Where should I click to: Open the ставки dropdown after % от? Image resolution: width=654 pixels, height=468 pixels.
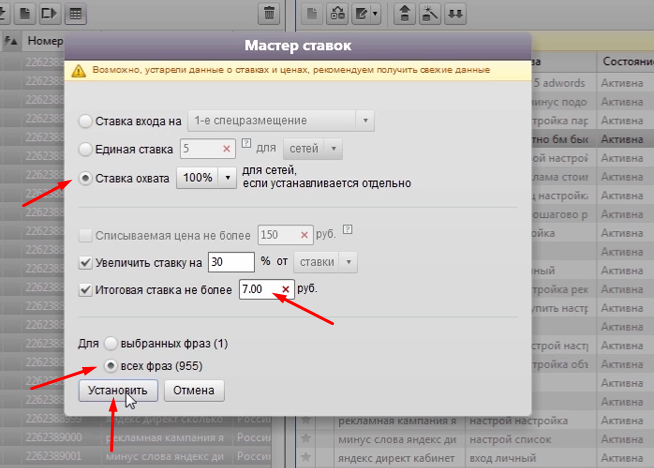point(325,262)
